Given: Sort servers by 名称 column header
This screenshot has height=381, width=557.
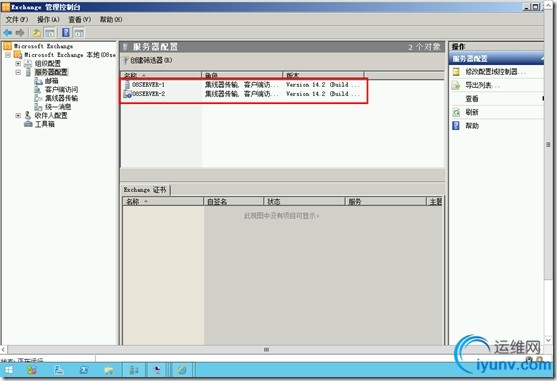Looking at the screenshot, I should click(x=161, y=75).
